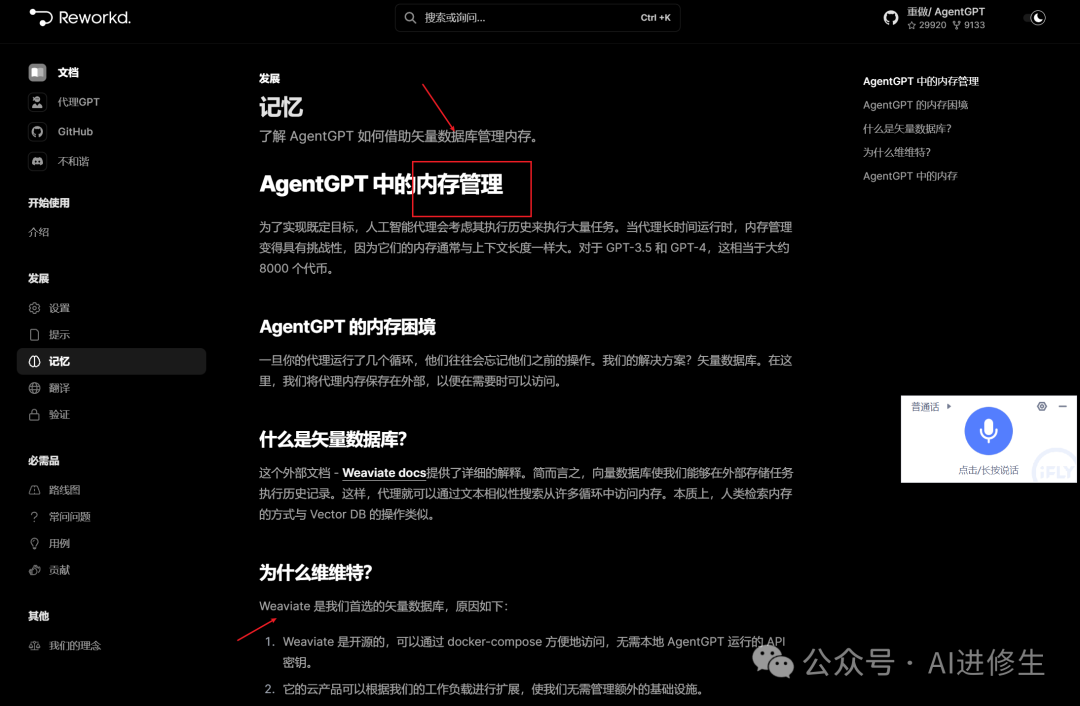Open the 介绍 sidebar page
The width and height of the screenshot is (1080, 706).
tap(39, 232)
